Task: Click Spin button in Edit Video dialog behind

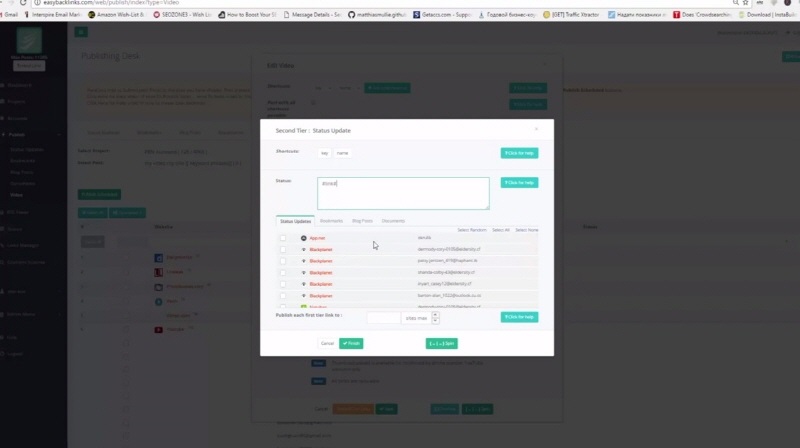Action: pos(477,409)
